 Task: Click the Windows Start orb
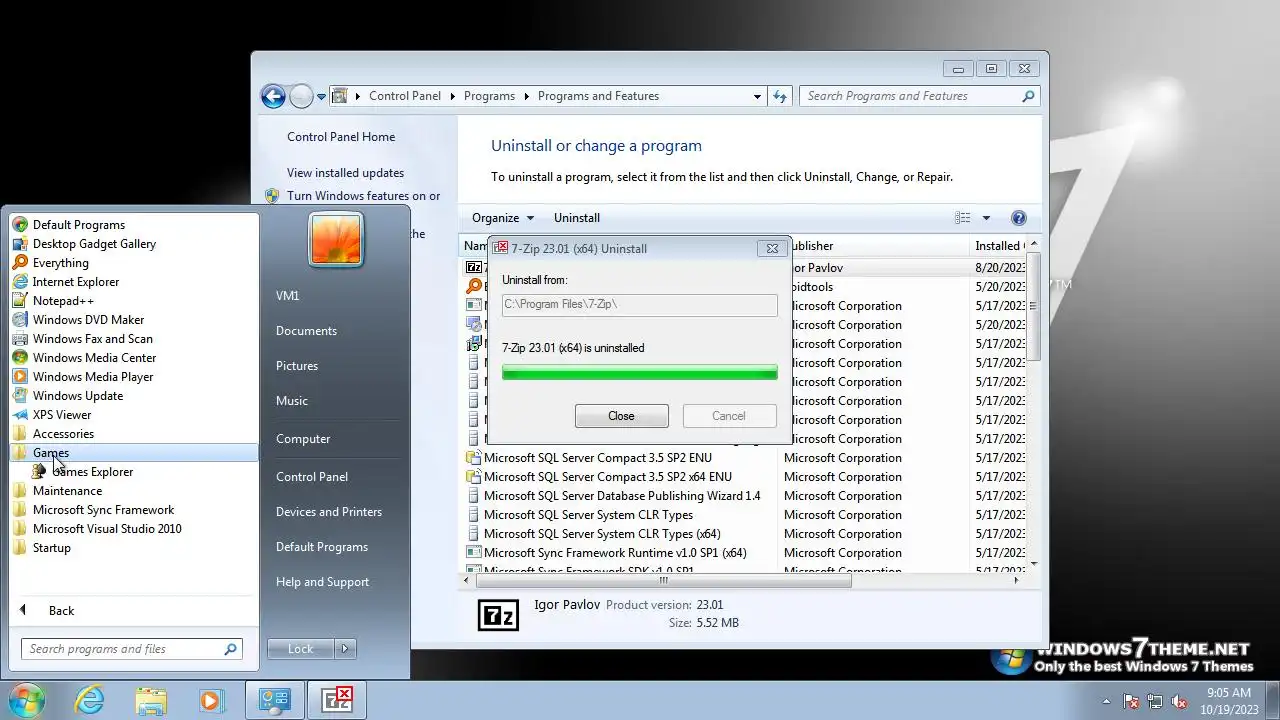[x=25, y=700]
